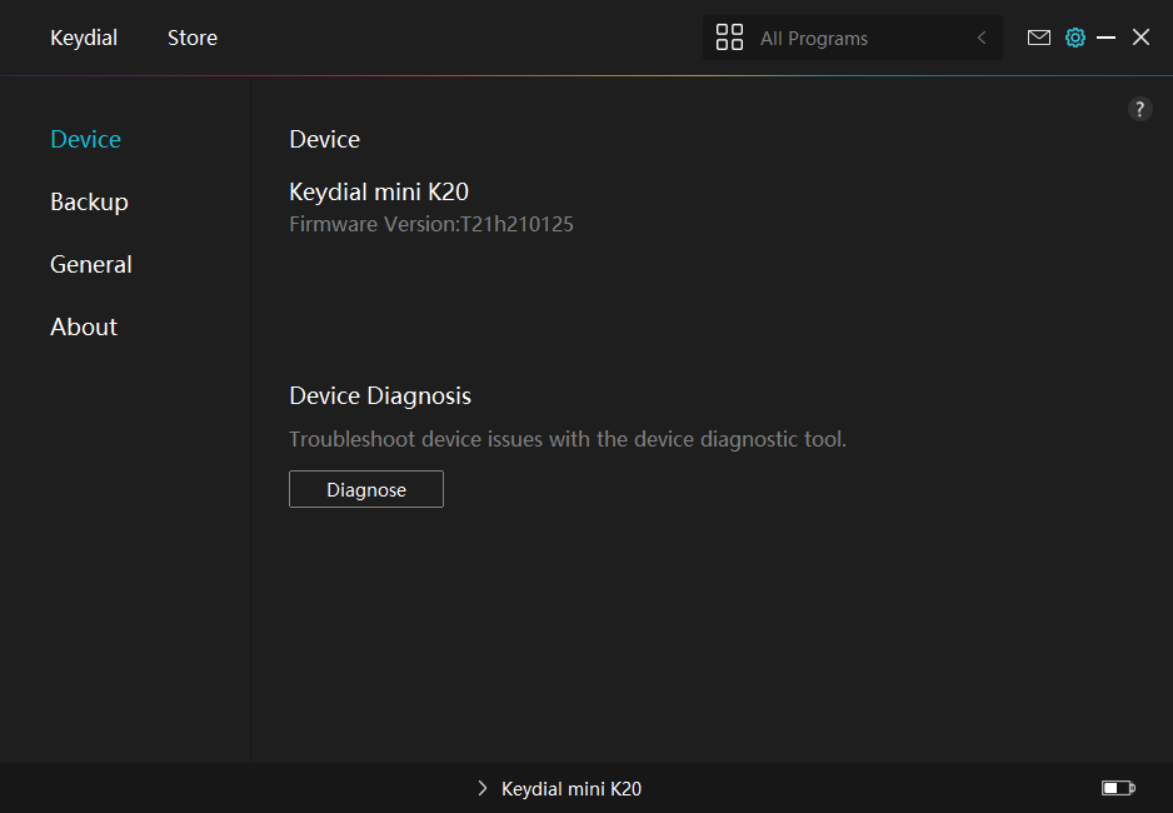The width and height of the screenshot is (1173, 813).
Task: Open the General settings section
Action: [91, 264]
